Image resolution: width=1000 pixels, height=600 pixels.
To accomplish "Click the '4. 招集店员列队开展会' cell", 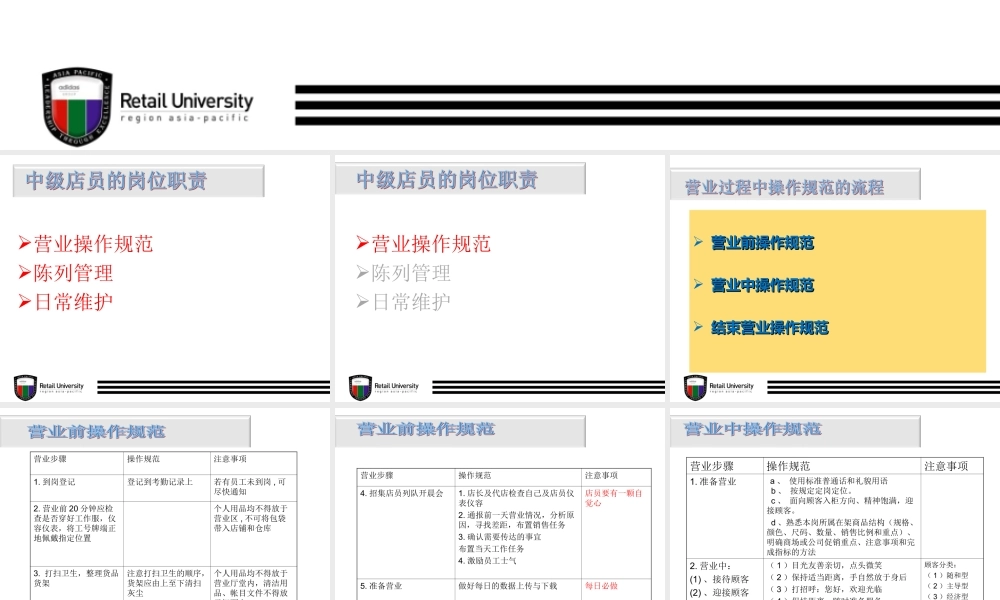I will 406,532.
